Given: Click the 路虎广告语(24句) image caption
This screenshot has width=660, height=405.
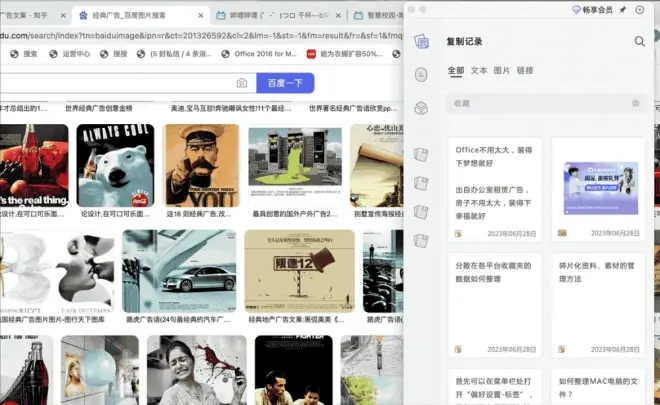Looking at the screenshot, I should 178,320.
